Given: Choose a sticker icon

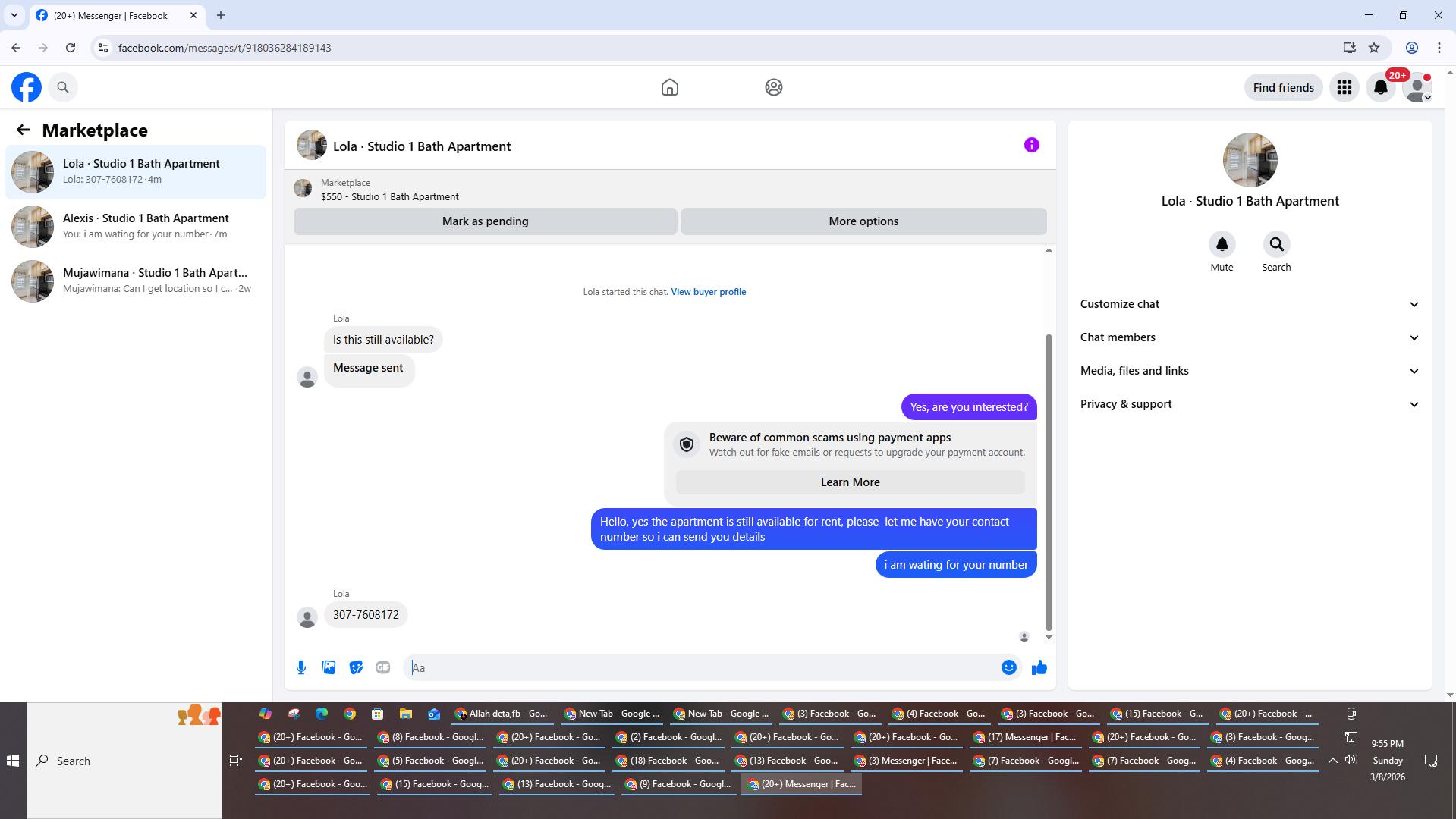Looking at the screenshot, I should pos(356,667).
